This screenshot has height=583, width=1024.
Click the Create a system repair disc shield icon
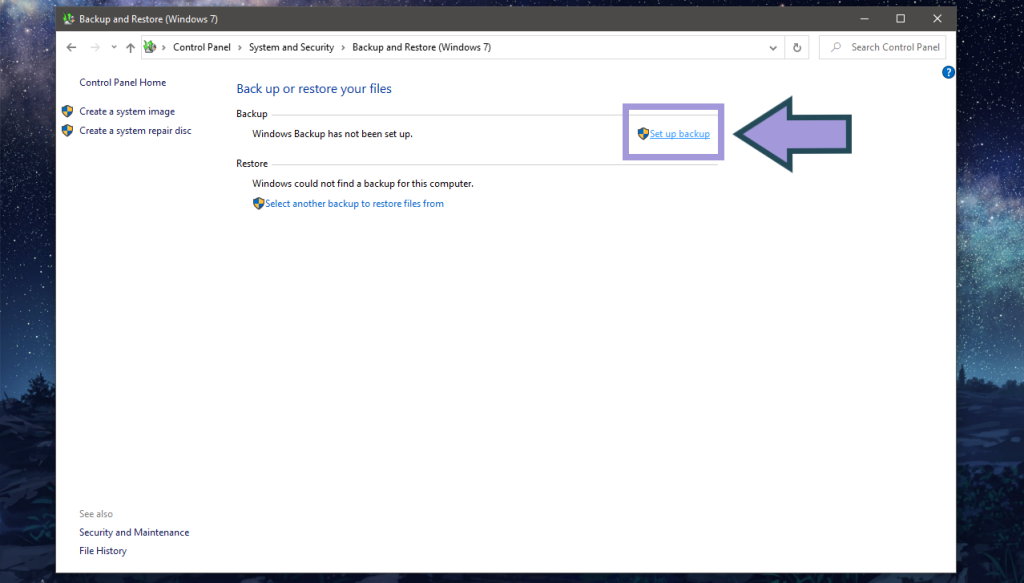[68, 130]
